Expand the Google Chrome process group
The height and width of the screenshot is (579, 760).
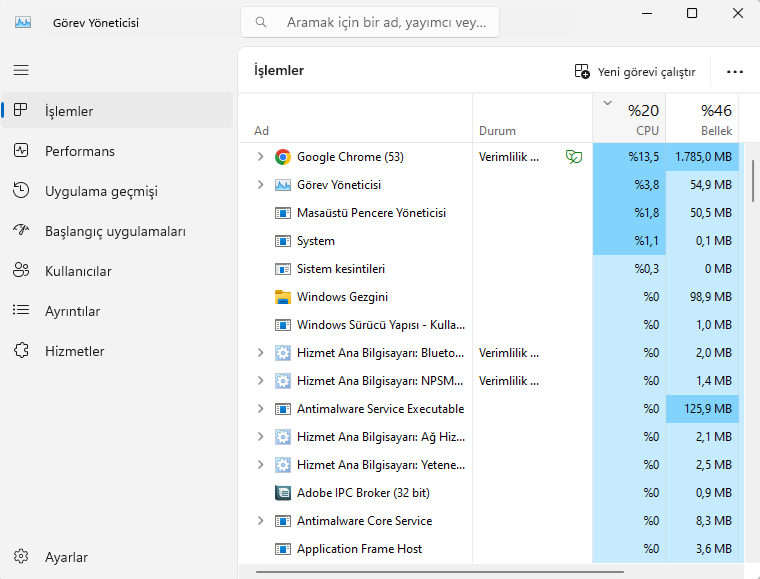[x=260, y=157]
